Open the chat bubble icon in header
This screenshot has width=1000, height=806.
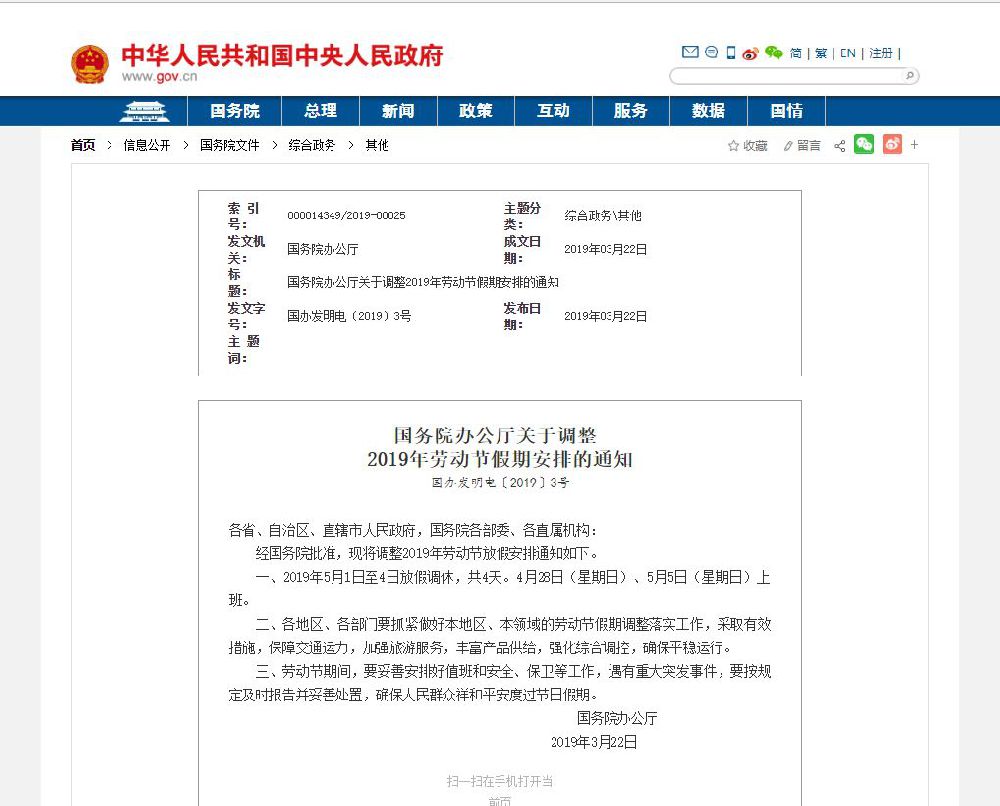[x=712, y=52]
